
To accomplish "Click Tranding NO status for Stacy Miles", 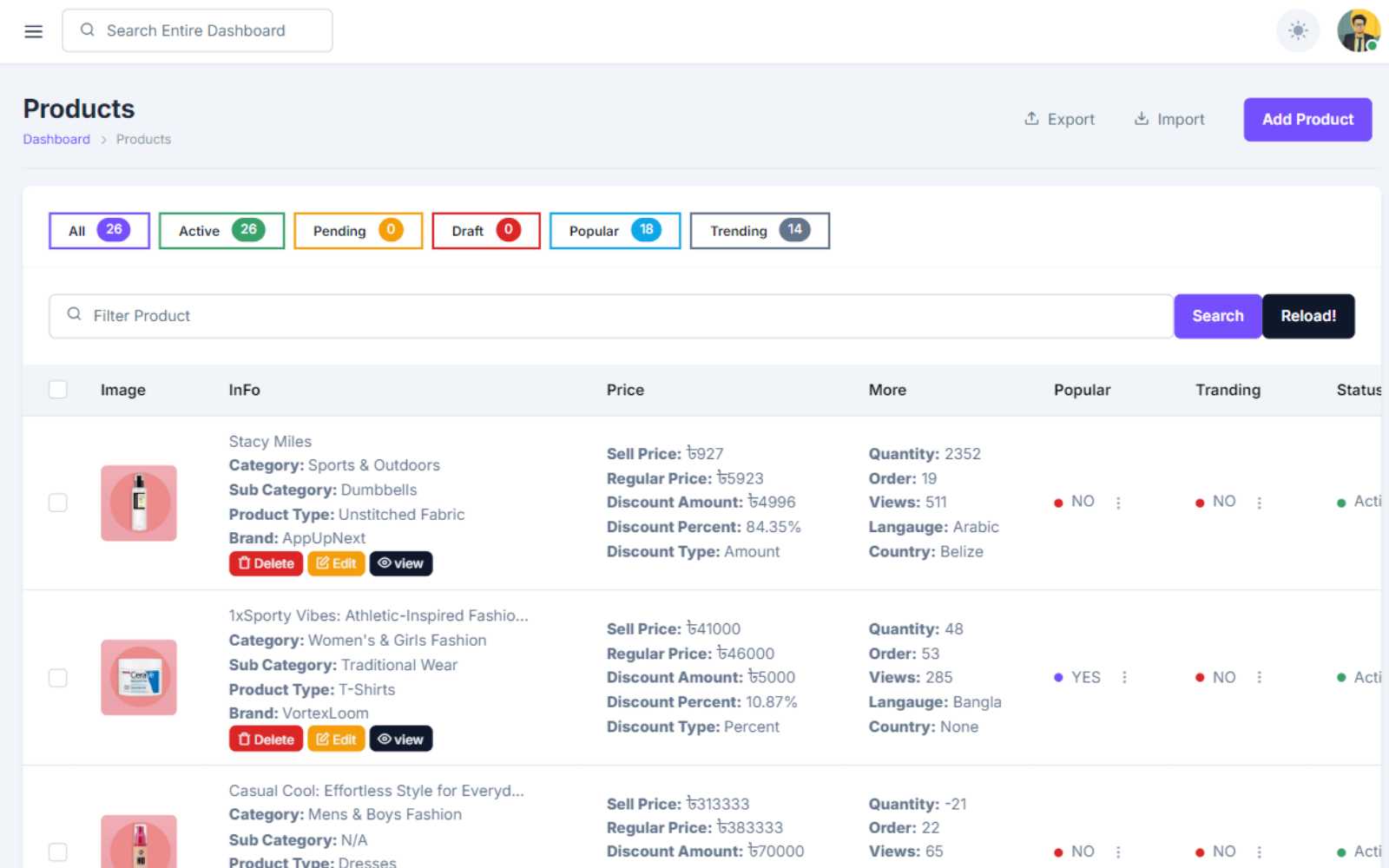I will point(1215,502).
